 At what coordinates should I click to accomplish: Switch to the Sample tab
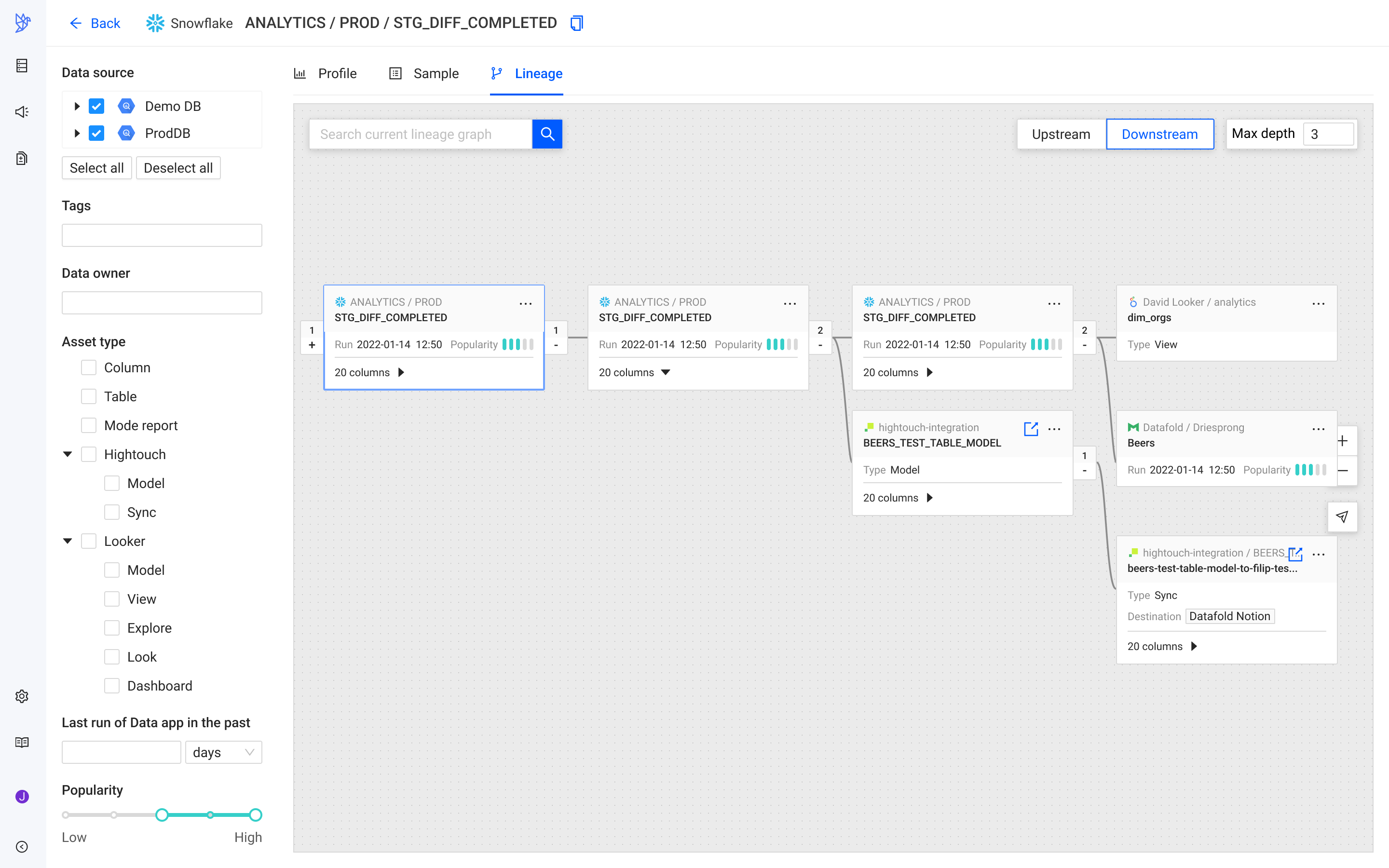[x=424, y=73]
